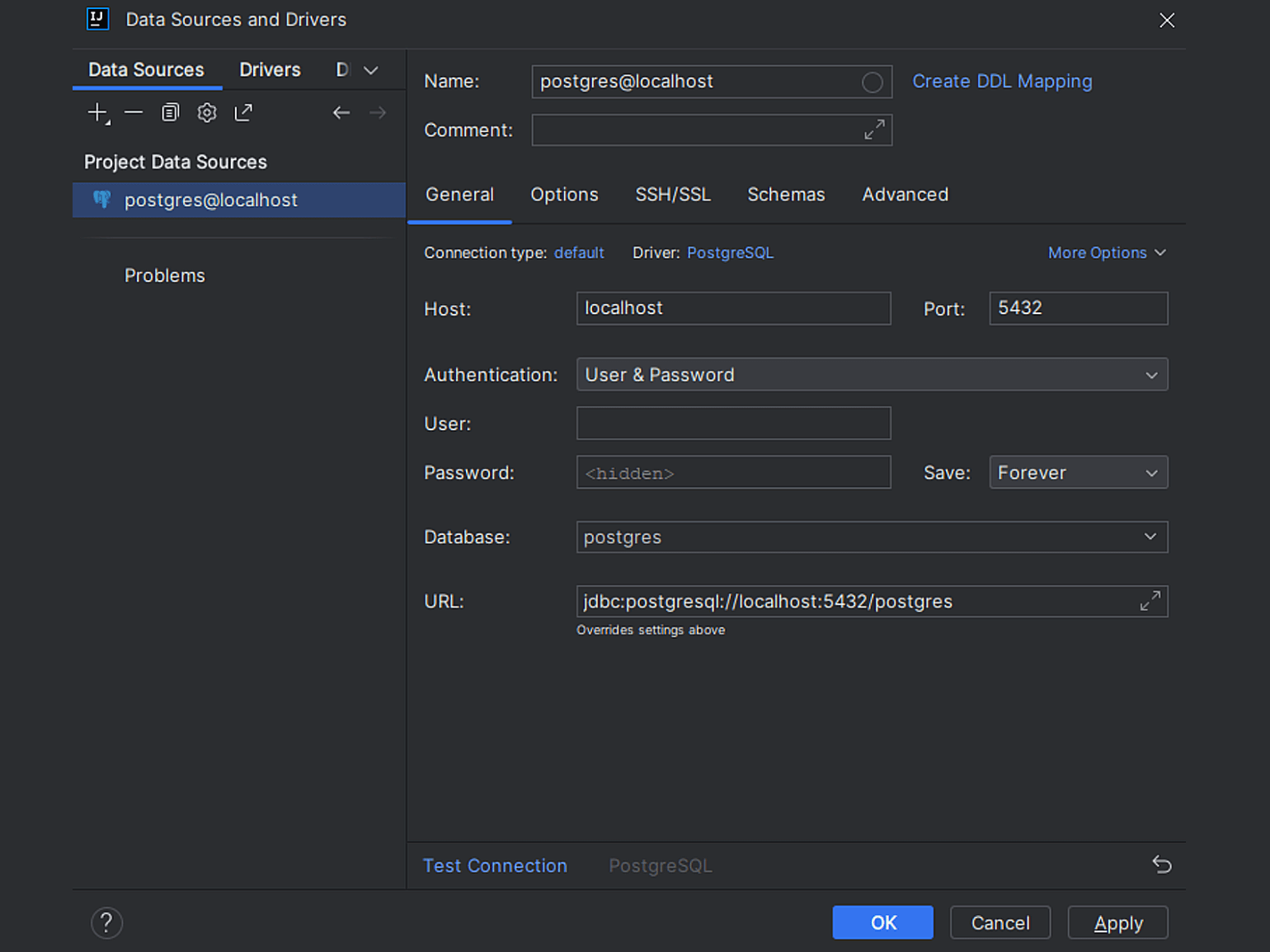Click the PostgreSQL driver link

730,253
